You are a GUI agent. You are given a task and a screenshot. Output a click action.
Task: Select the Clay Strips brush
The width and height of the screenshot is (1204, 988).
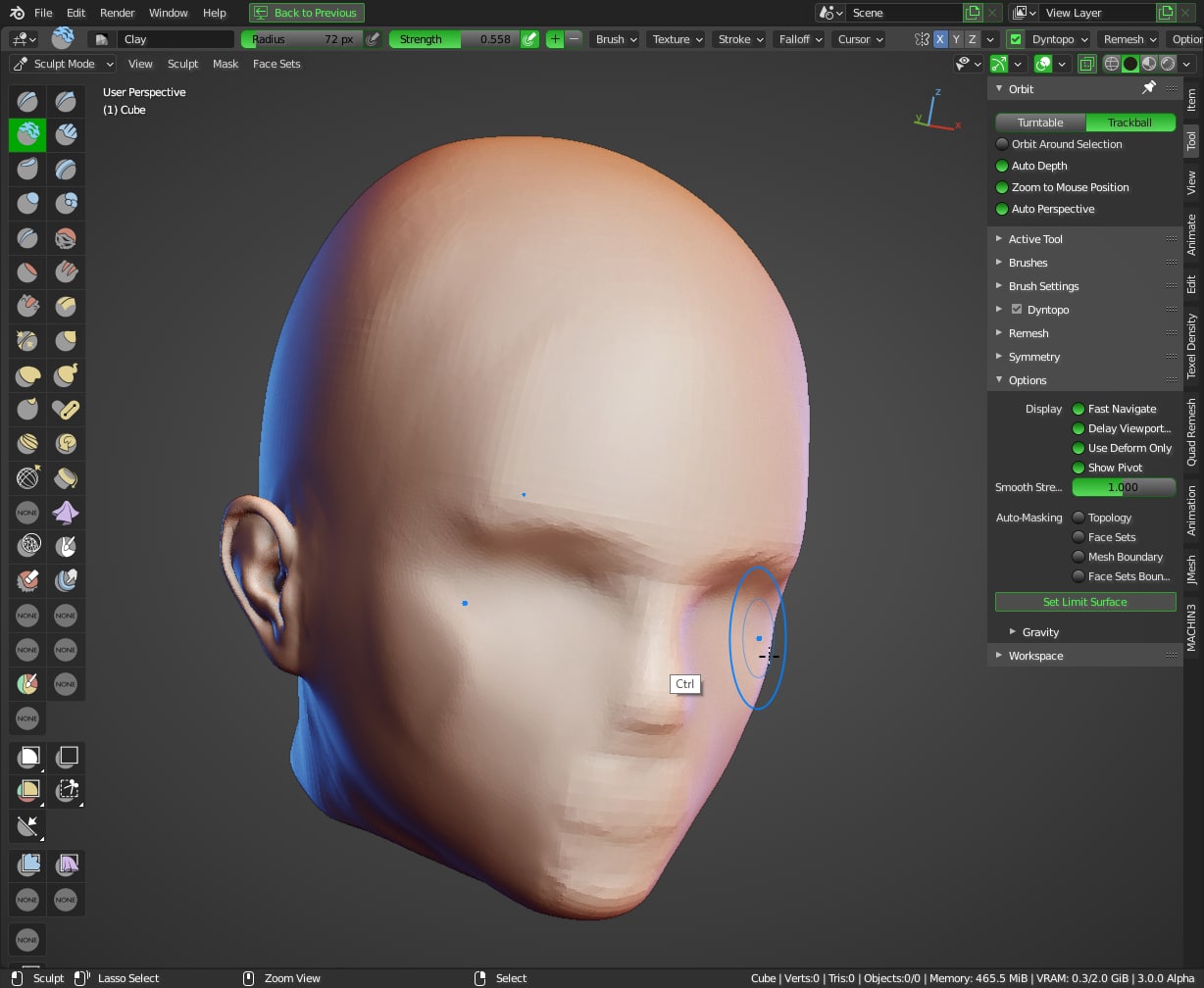66,134
